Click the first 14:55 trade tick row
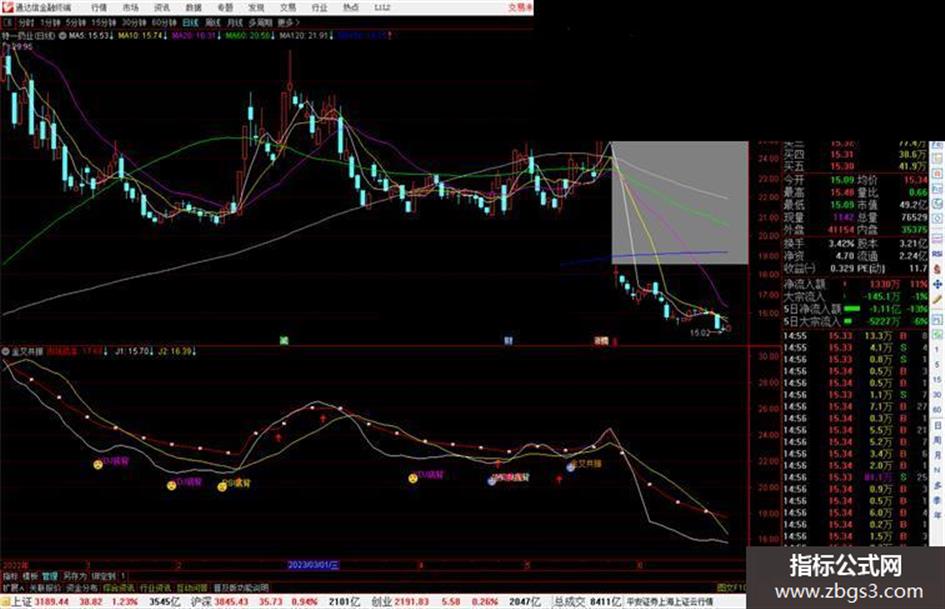This screenshot has height=609, width=945. [855, 336]
